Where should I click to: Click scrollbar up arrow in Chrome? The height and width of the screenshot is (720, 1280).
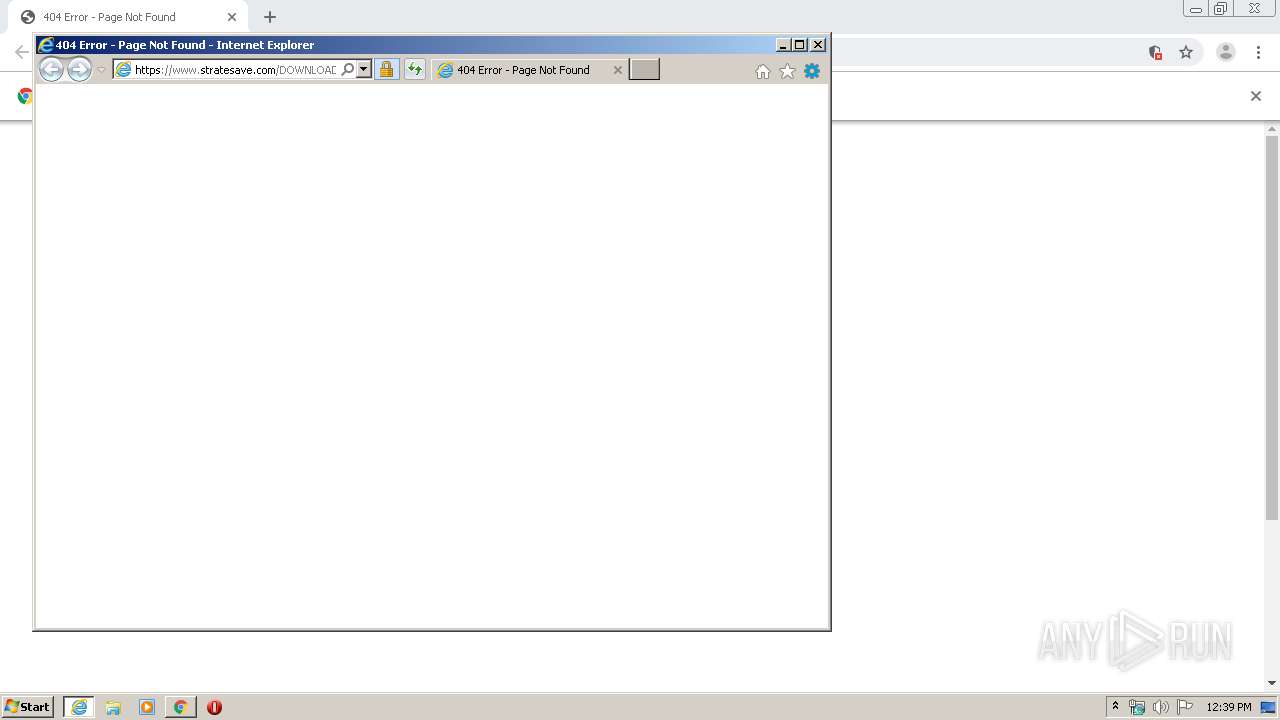(x=1272, y=129)
